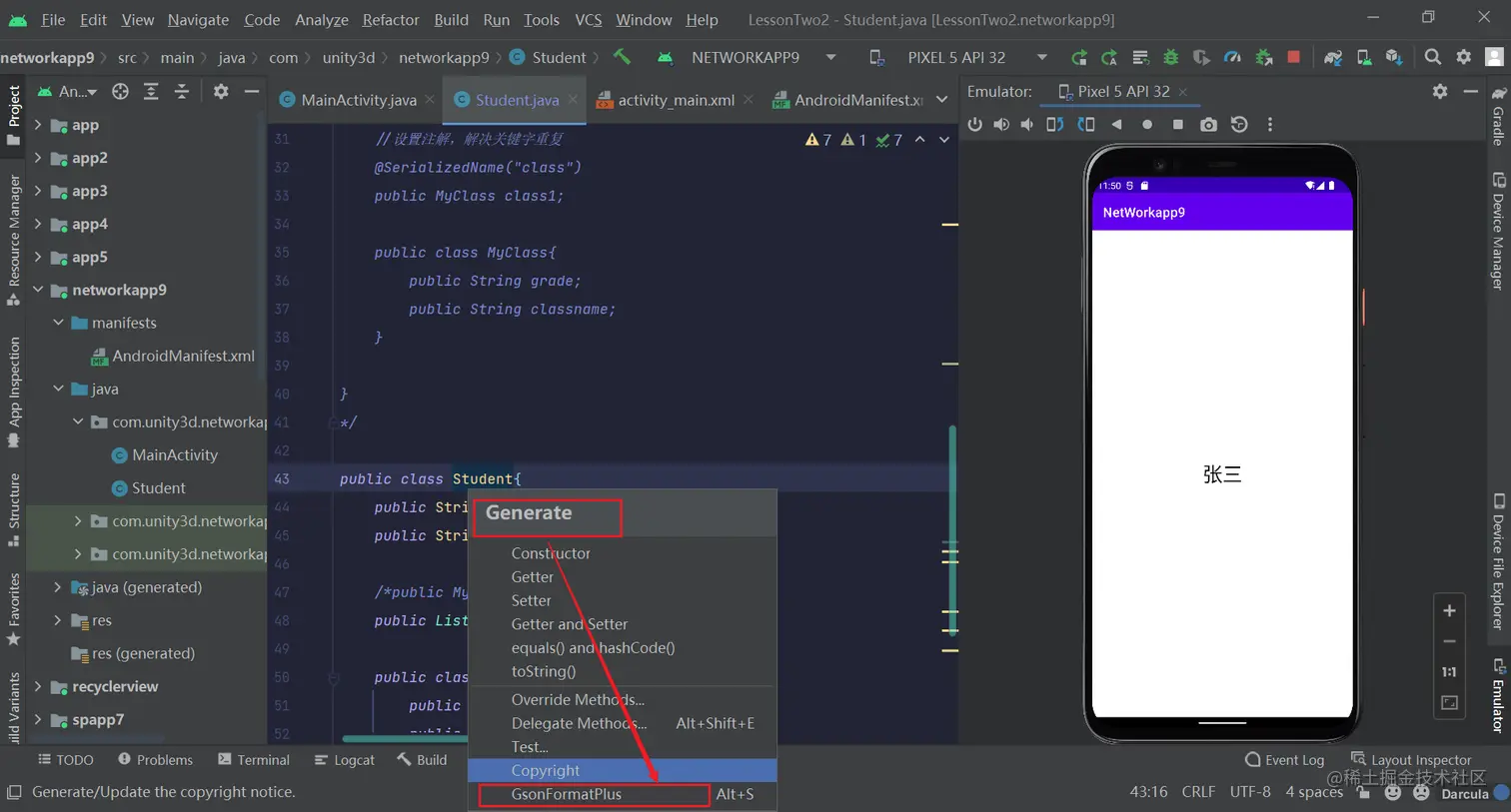Take emulator screenshot camera icon
This screenshot has height=812, width=1511.
coord(1209,125)
